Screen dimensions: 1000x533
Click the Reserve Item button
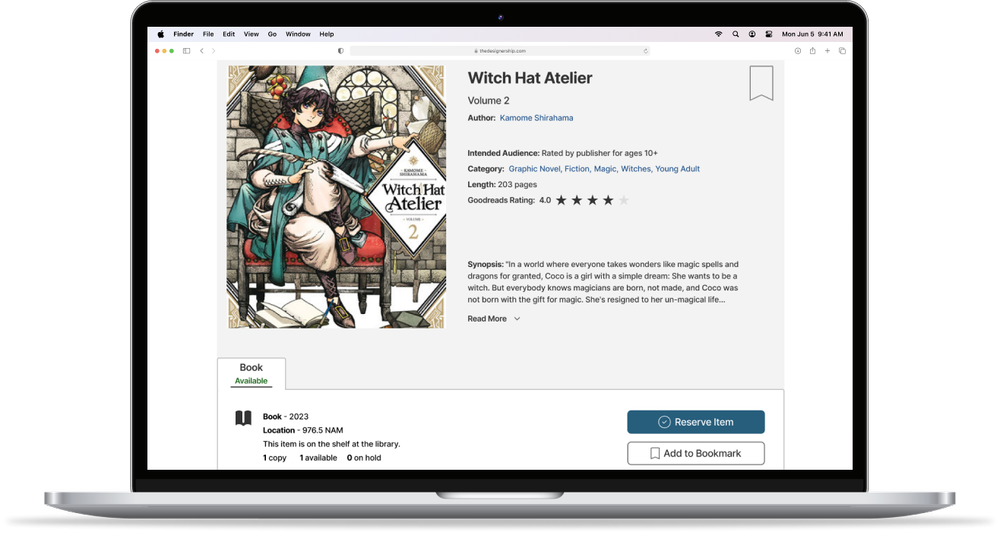click(696, 422)
